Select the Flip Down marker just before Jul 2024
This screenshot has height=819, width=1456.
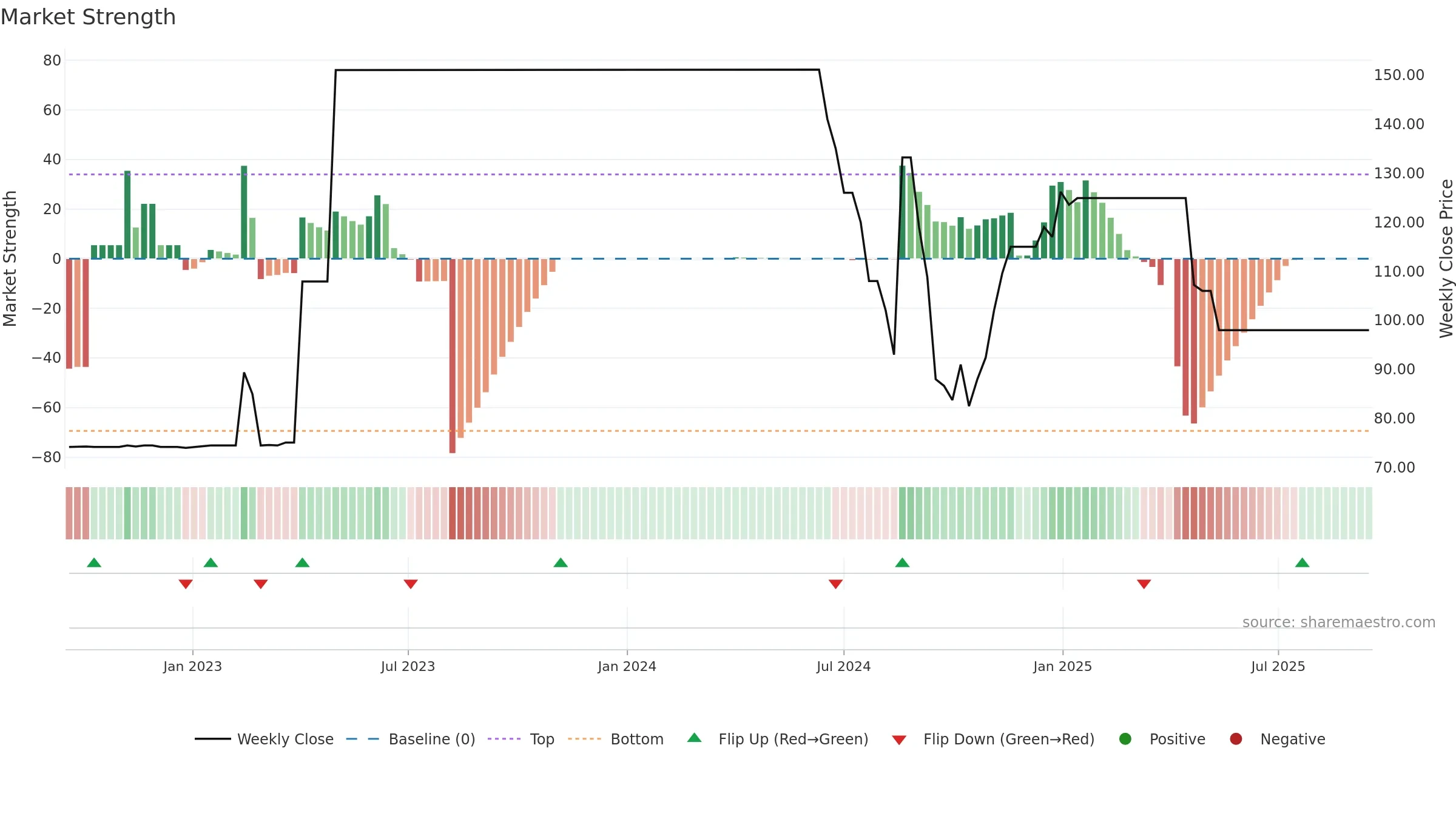coord(835,584)
